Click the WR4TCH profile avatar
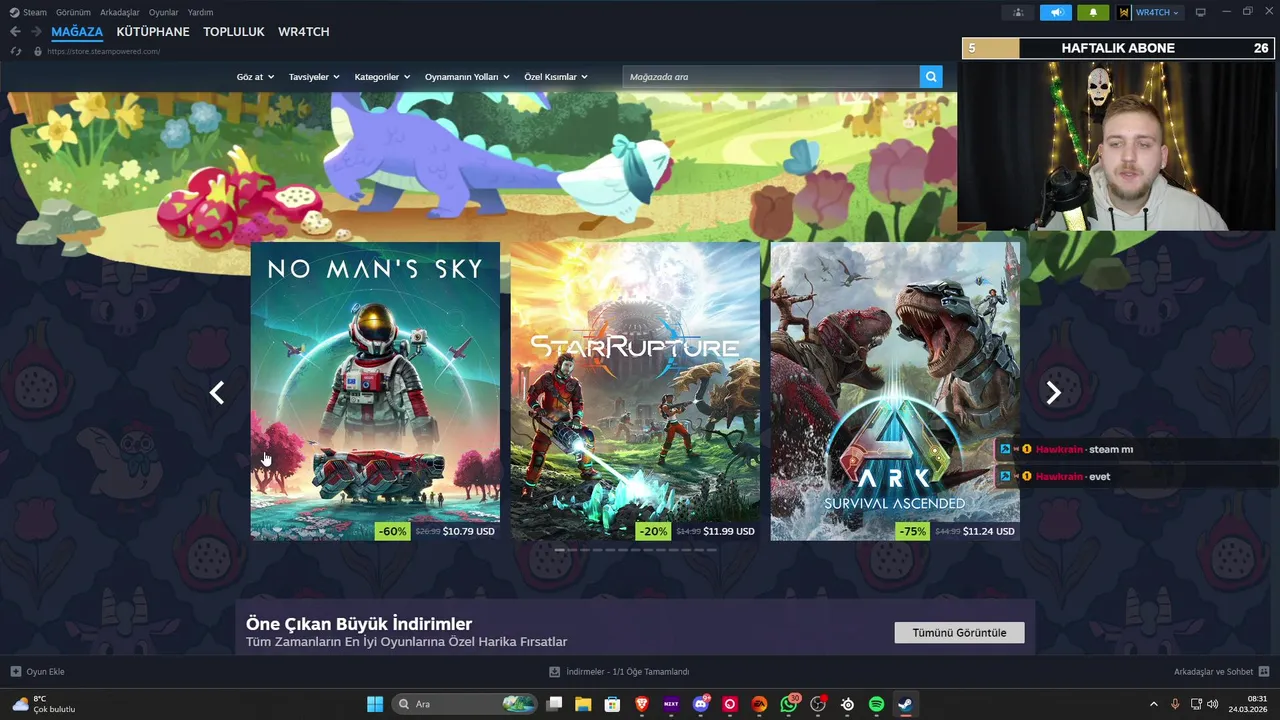Viewport: 1280px width, 720px height. tap(1124, 12)
